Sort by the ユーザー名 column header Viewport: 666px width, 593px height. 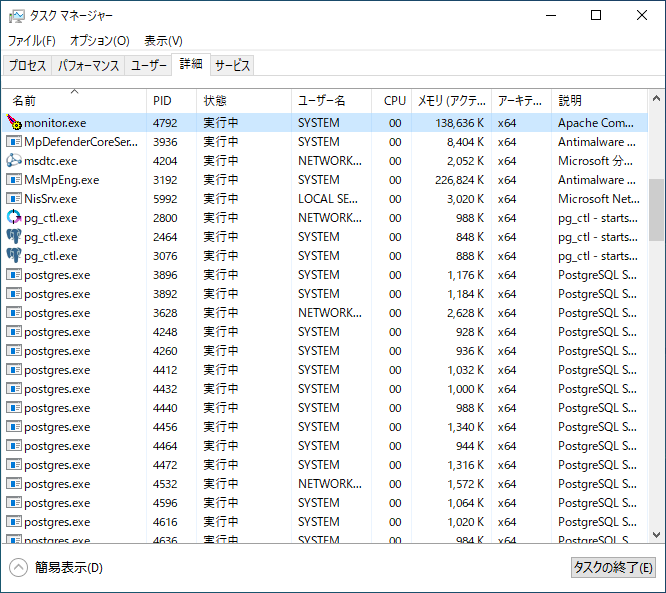point(331,101)
